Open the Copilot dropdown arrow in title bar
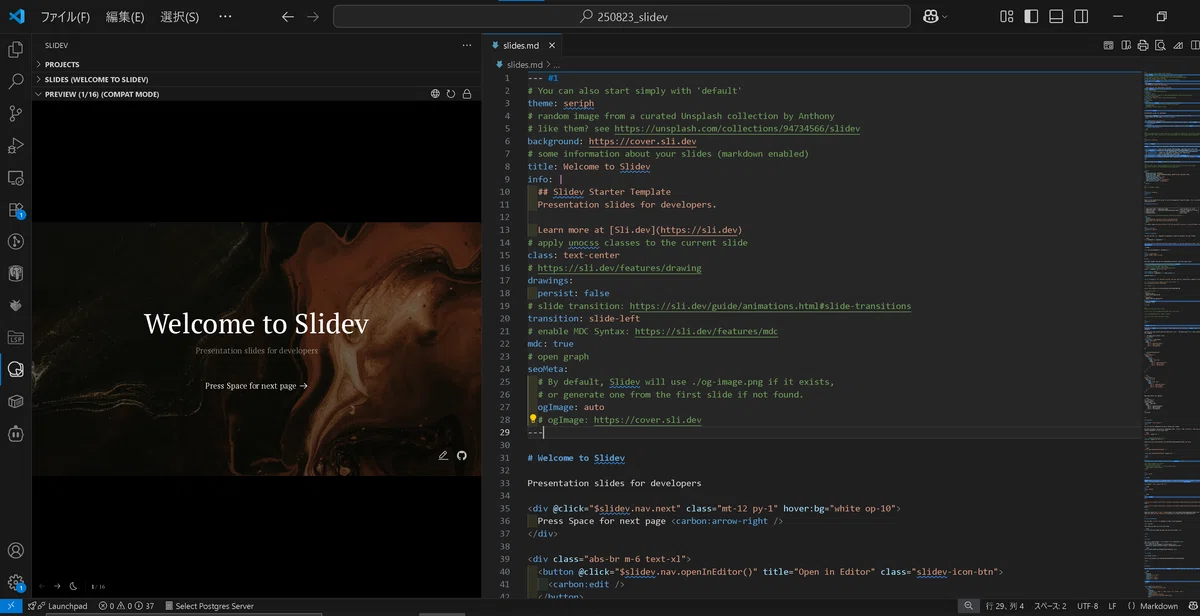 (945, 16)
